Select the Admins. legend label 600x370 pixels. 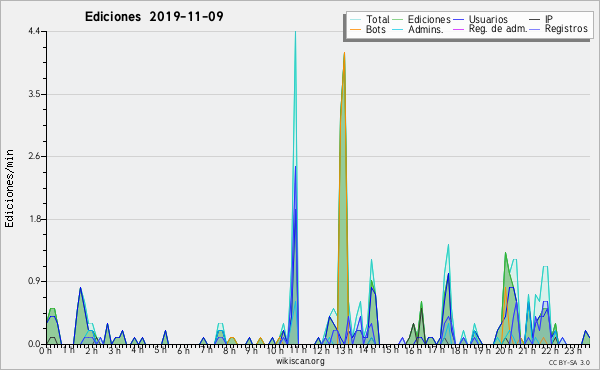[426, 29]
